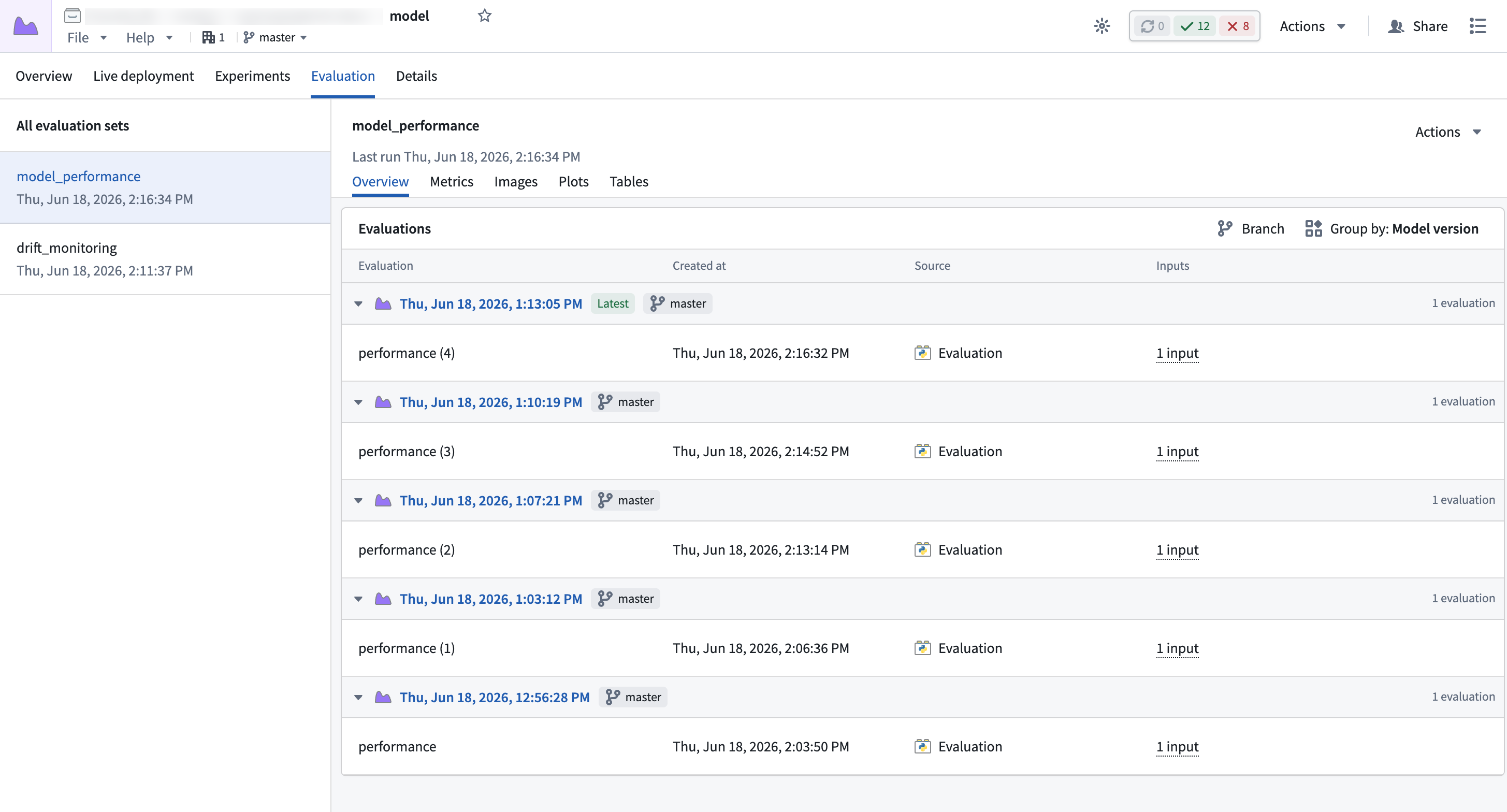This screenshot has width=1507, height=812.
Task: Open running checks count badge
Action: 1152,26
